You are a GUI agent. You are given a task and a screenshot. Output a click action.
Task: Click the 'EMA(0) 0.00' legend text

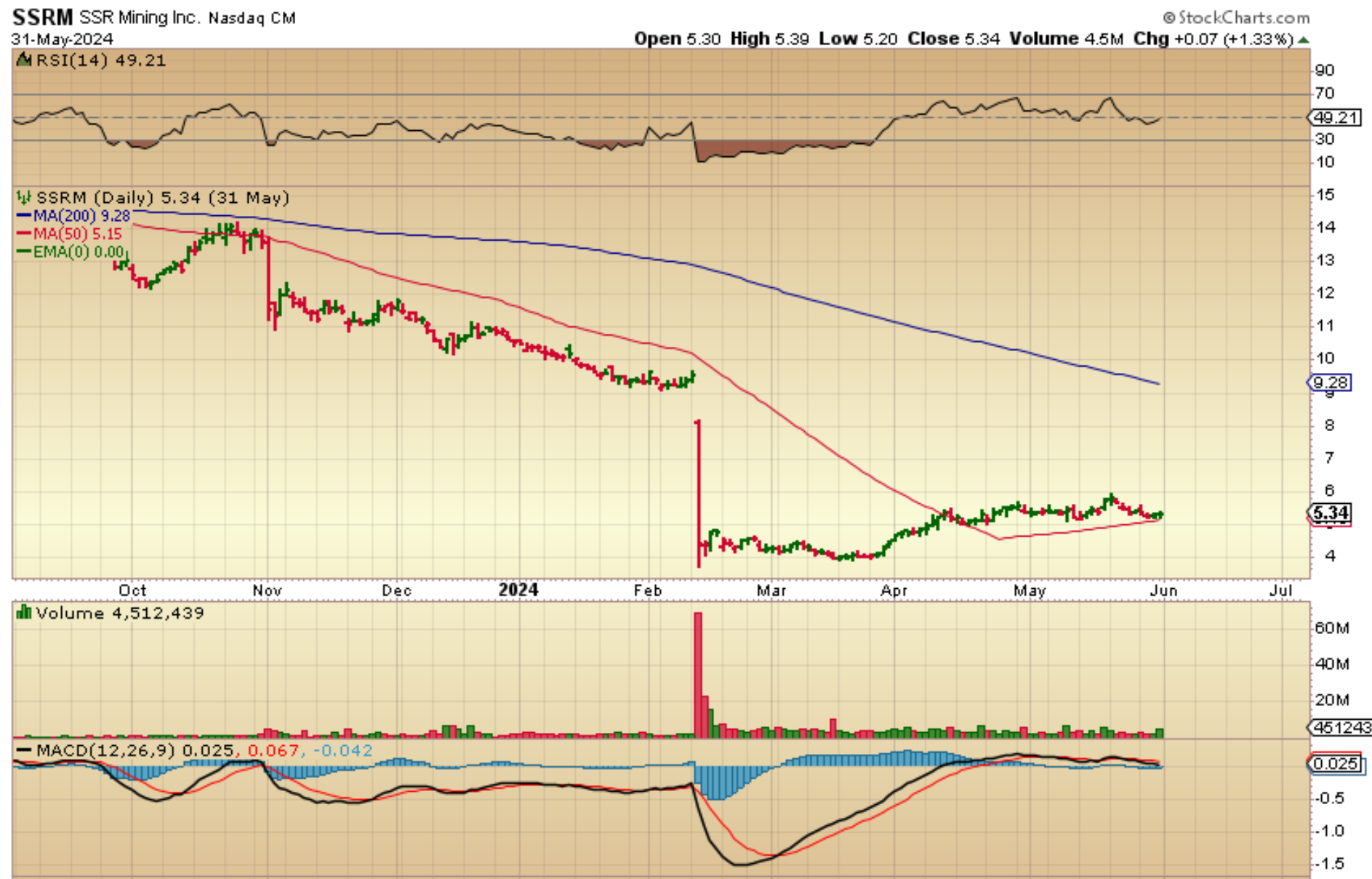tap(79, 252)
